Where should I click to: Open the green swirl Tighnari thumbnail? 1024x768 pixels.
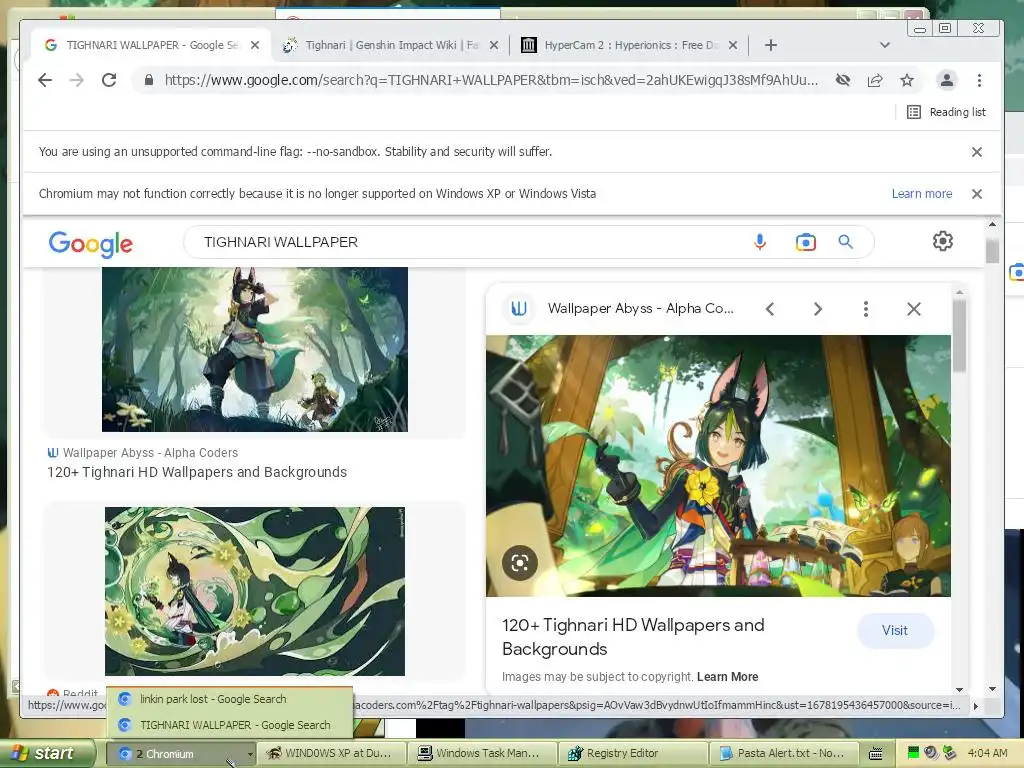point(255,592)
